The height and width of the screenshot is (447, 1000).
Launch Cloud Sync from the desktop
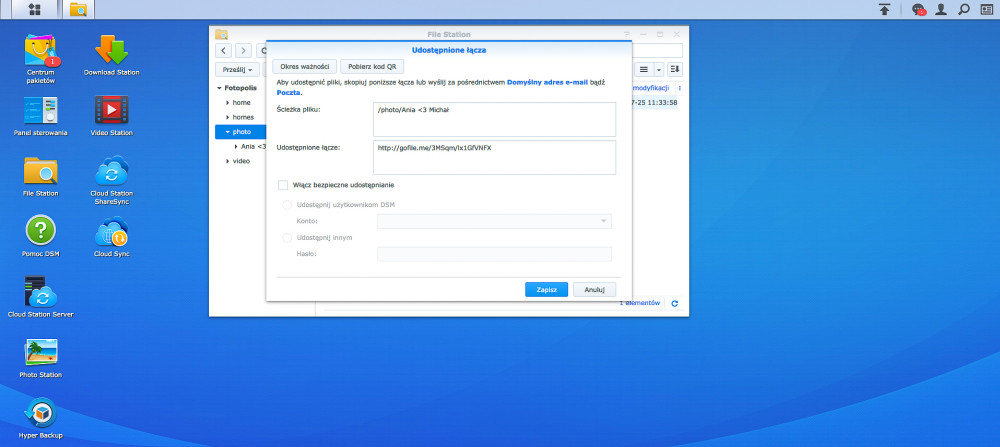112,237
